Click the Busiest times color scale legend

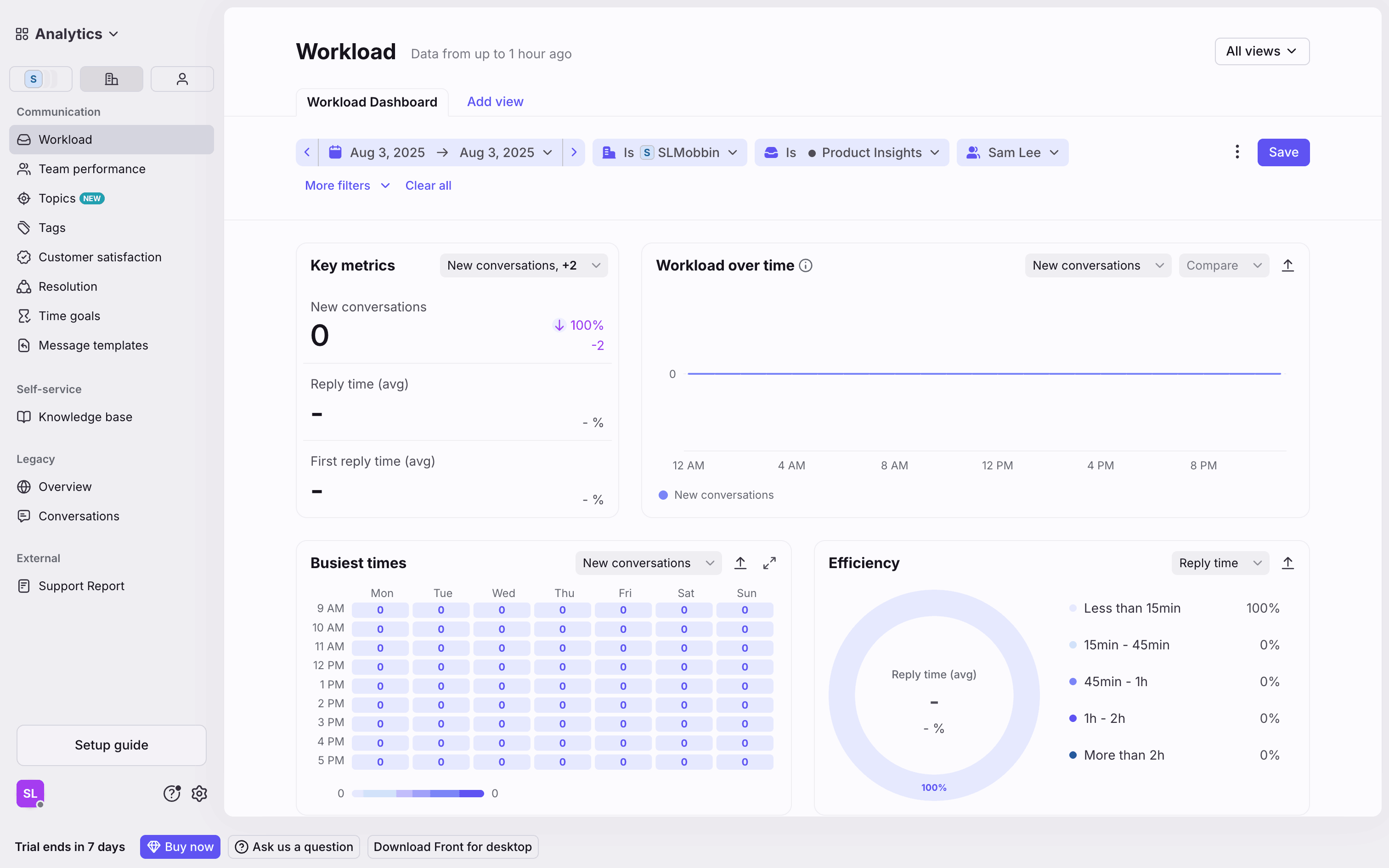pos(417,794)
